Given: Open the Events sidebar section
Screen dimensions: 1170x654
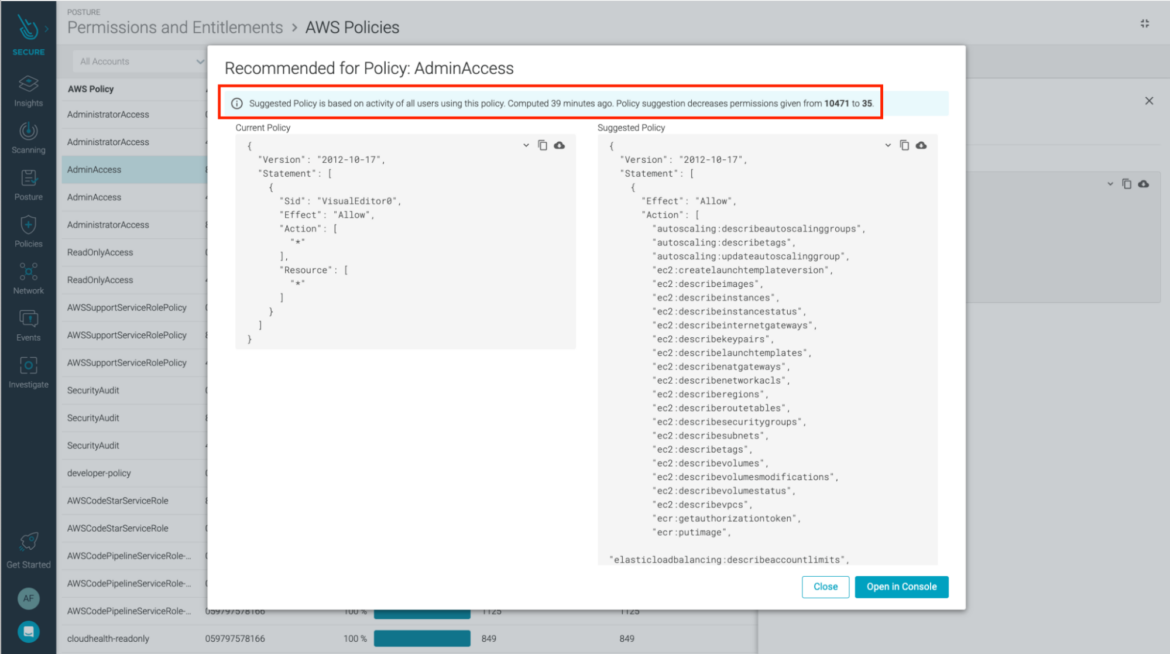Looking at the screenshot, I should click(28, 326).
